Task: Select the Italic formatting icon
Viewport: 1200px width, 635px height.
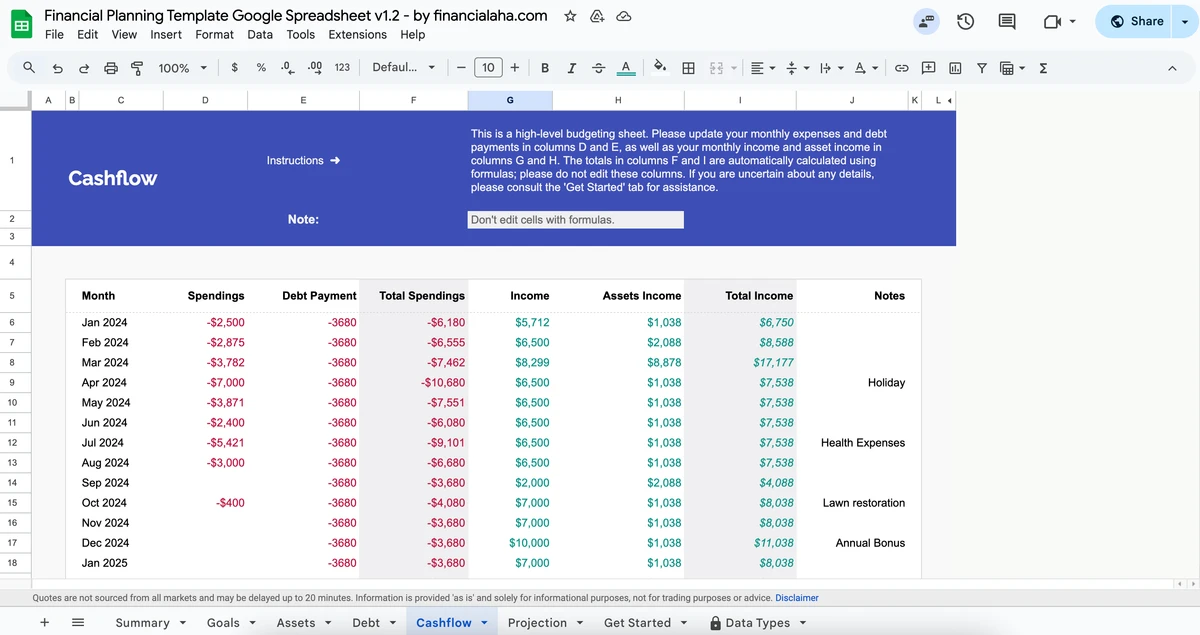Action: (x=571, y=67)
